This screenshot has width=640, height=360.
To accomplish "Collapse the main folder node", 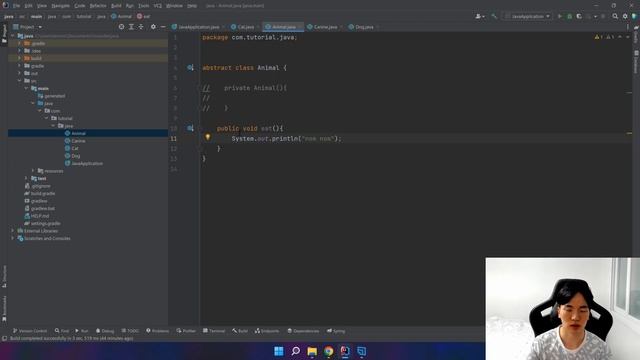I will [x=26, y=88].
